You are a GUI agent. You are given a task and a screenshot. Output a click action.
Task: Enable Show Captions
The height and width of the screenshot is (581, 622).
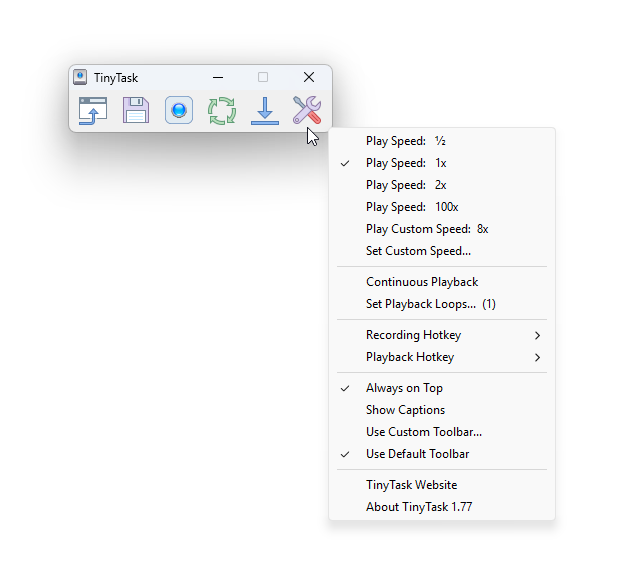pyautogui.click(x=442, y=410)
